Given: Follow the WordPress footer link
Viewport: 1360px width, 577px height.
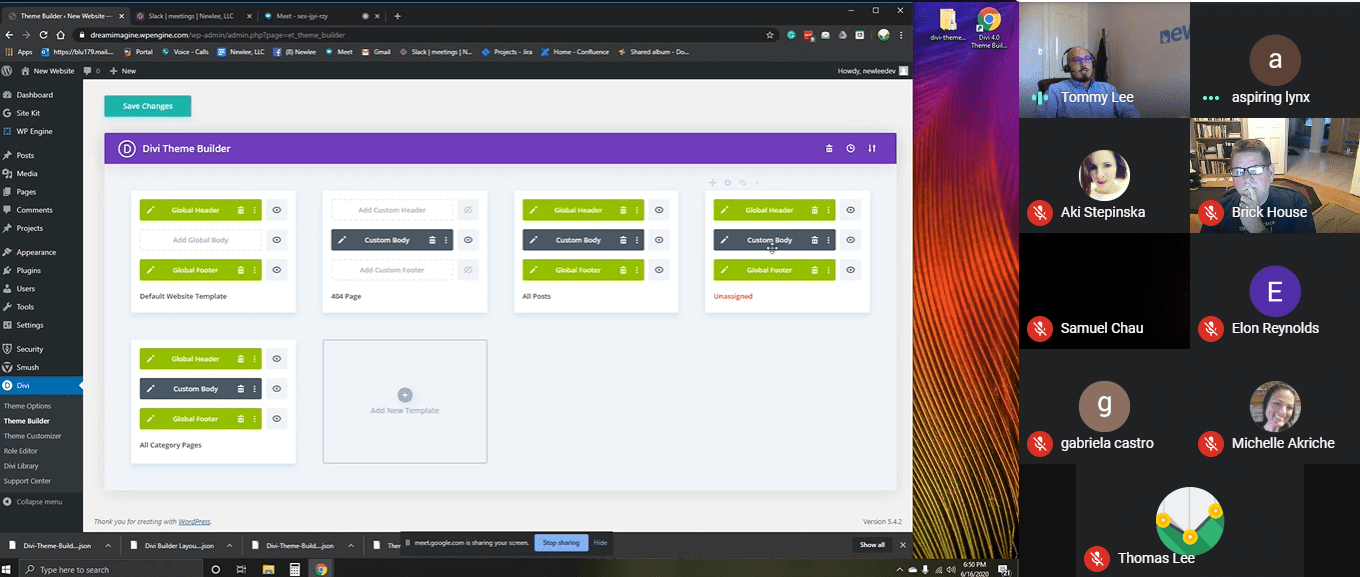Looking at the screenshot, I should click(x=194, y=521).
